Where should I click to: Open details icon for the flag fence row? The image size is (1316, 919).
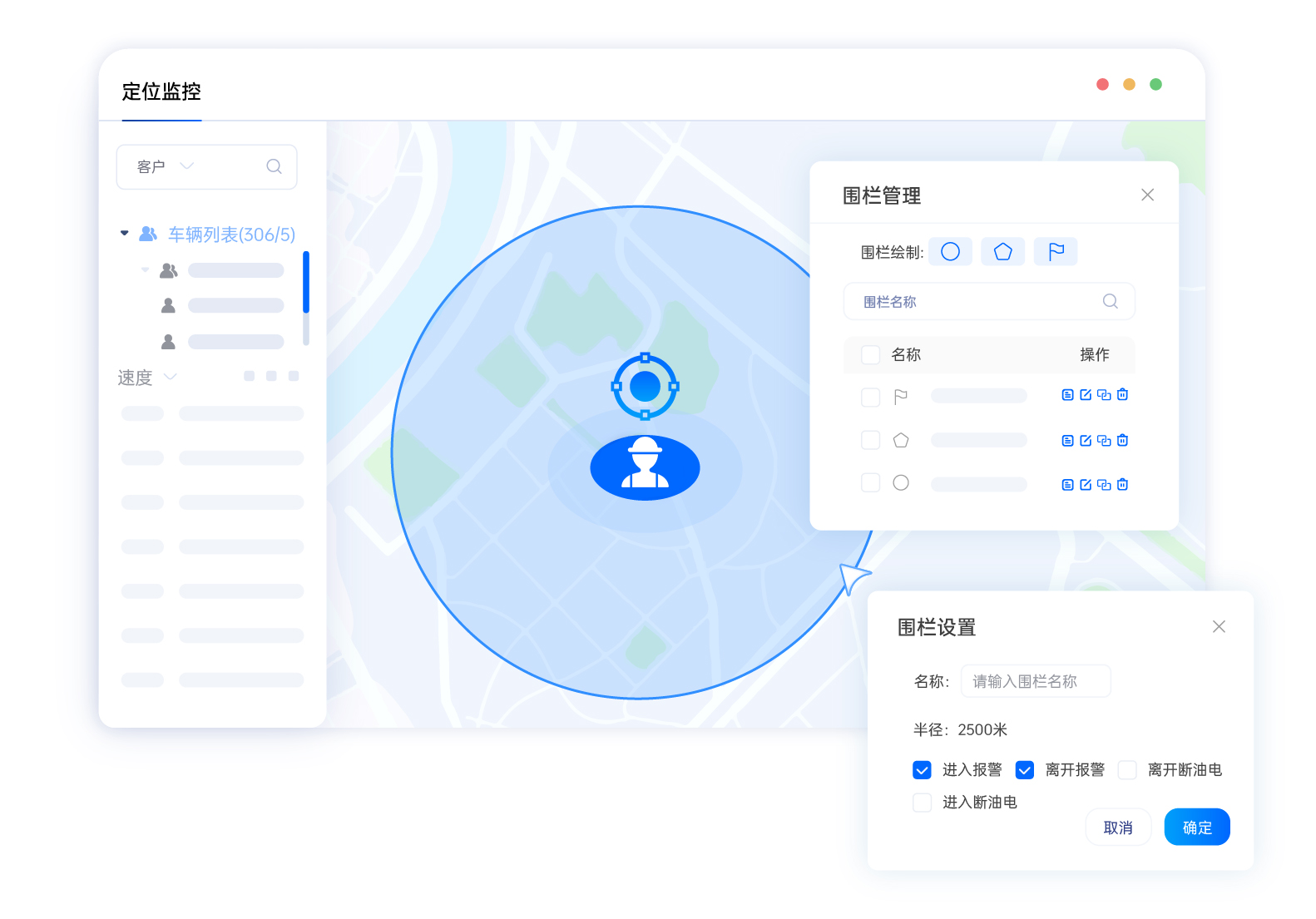coord(1067,395)
